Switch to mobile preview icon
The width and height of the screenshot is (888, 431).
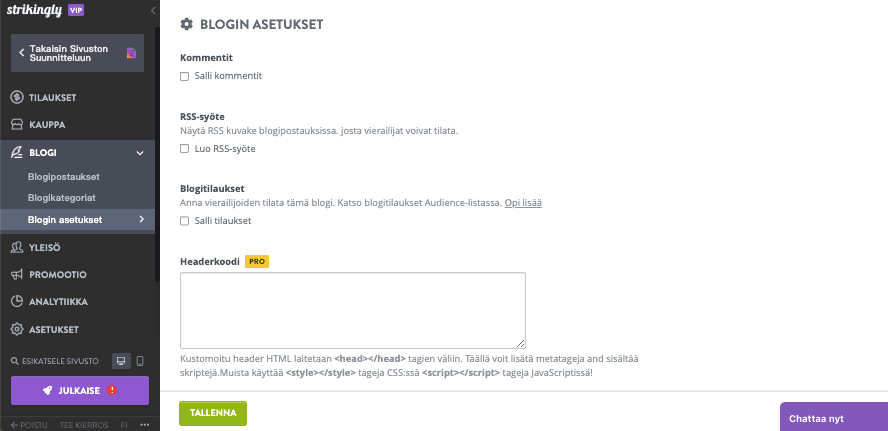tap(140, 361)
